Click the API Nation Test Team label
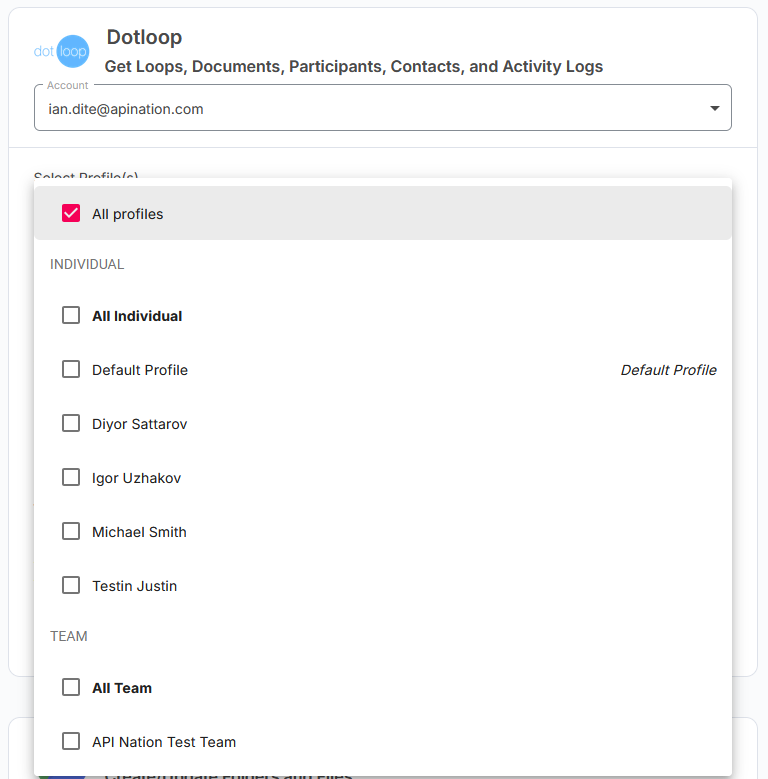768x779 pixels. pos(164,742)
